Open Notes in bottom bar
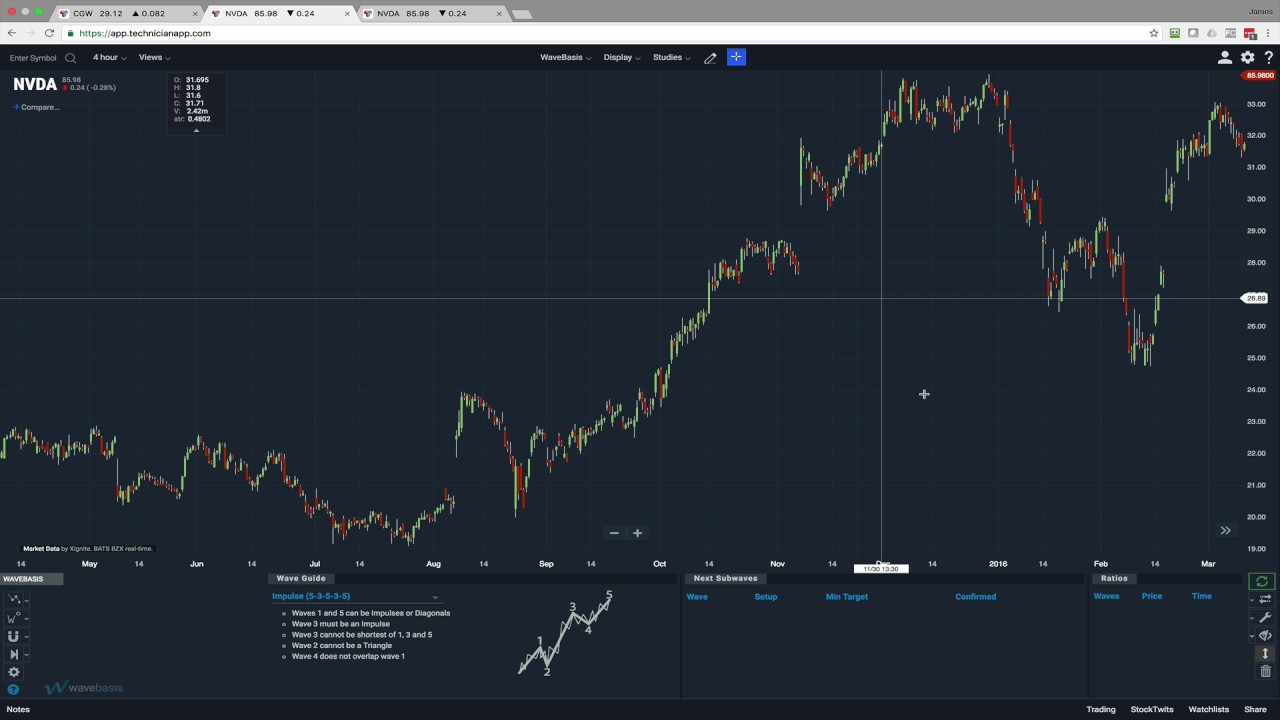 pyautogui.click(x=18, y=709)
